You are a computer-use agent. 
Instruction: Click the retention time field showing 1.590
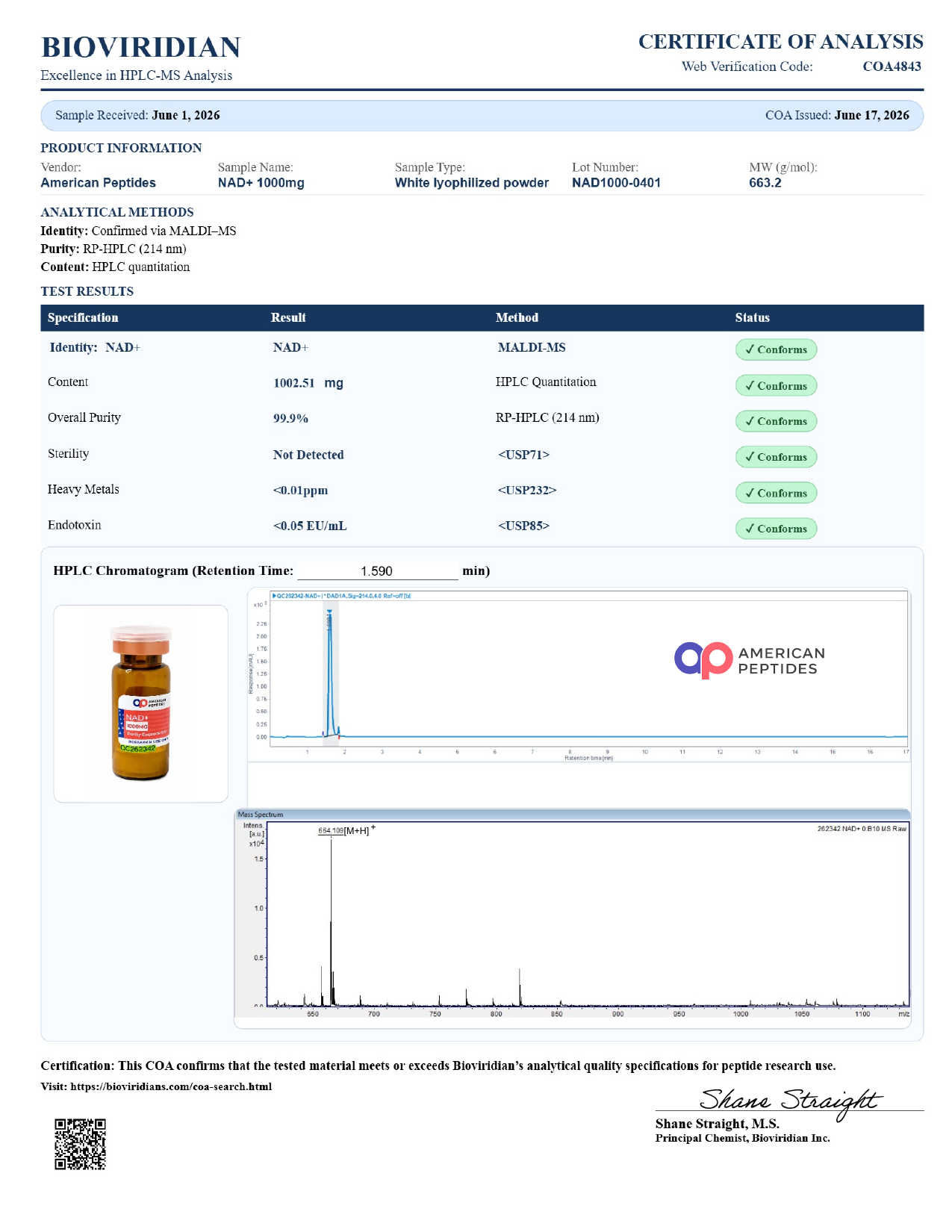[x=377, y=571]
